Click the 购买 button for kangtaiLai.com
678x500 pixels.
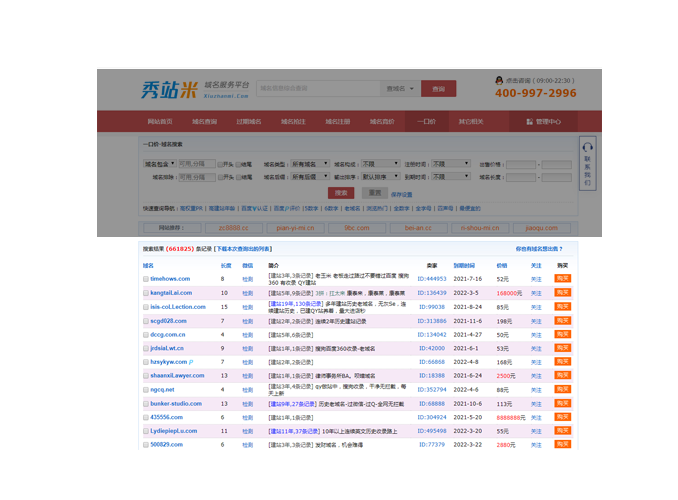(x=563, y=293)
